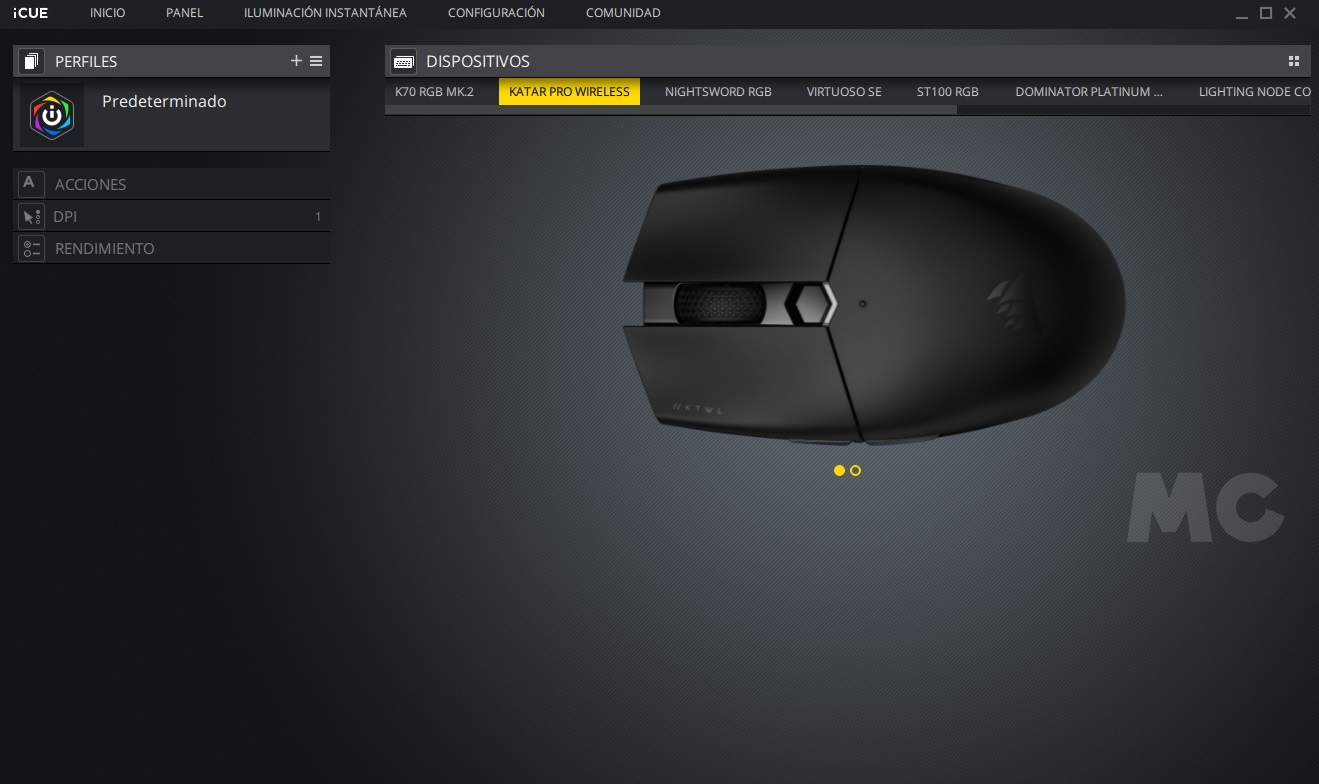The width and height of the screenshot is (1319, 784).
Task: Click the device tabs horizontal scrollbar
Action: (670, 110)
